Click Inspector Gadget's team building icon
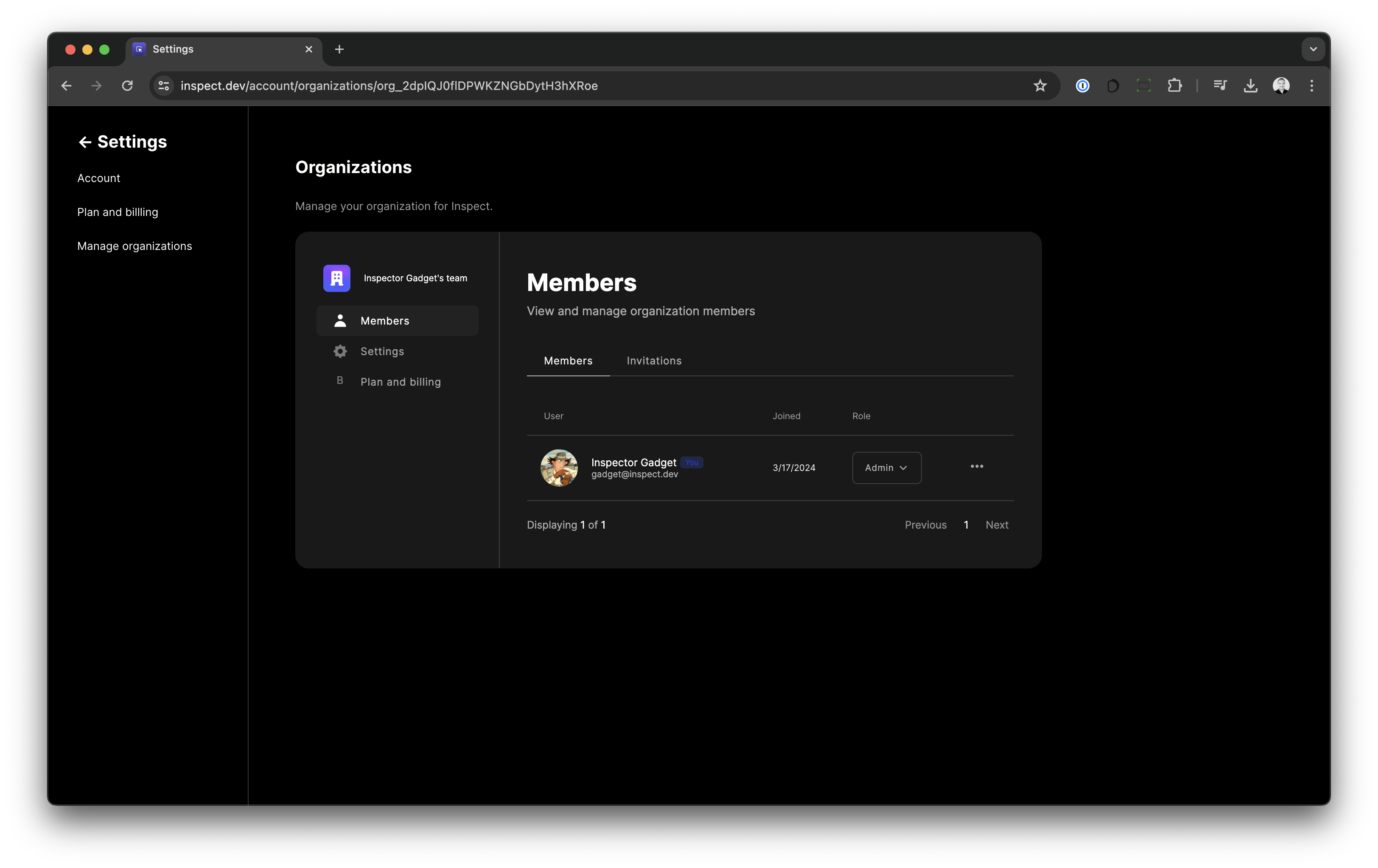The image size is (1378, 868). click(336, 278)
